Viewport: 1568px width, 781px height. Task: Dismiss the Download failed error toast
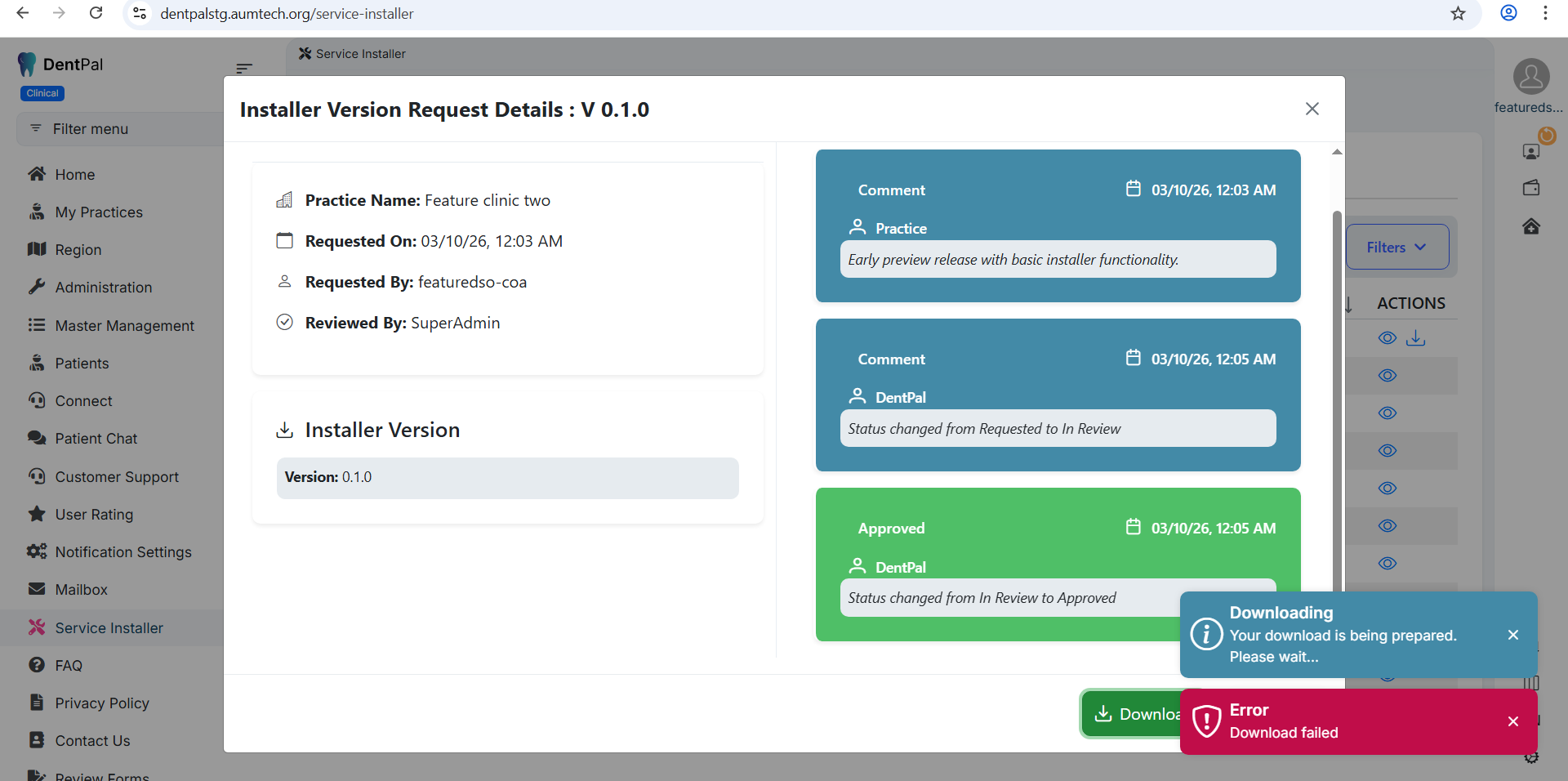click(x=1512, y=721)
